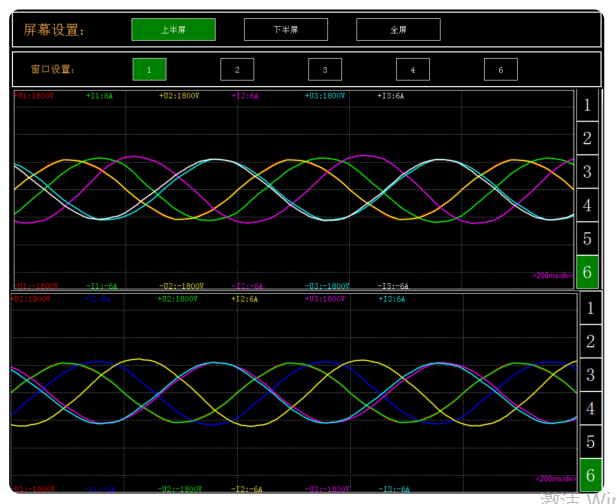Viewport: 616px width, 504px height.
Task: Select the 上半屏 screen mode button
Action: point(173,30)
